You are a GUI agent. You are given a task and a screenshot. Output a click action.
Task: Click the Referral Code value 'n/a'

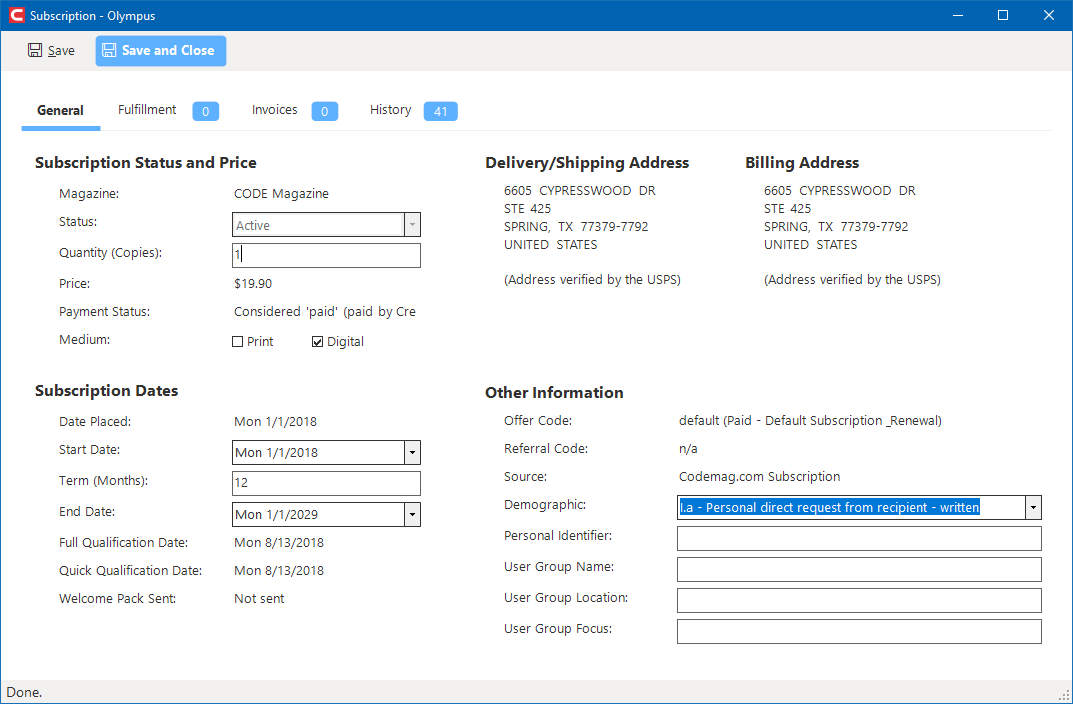(688, 449)
